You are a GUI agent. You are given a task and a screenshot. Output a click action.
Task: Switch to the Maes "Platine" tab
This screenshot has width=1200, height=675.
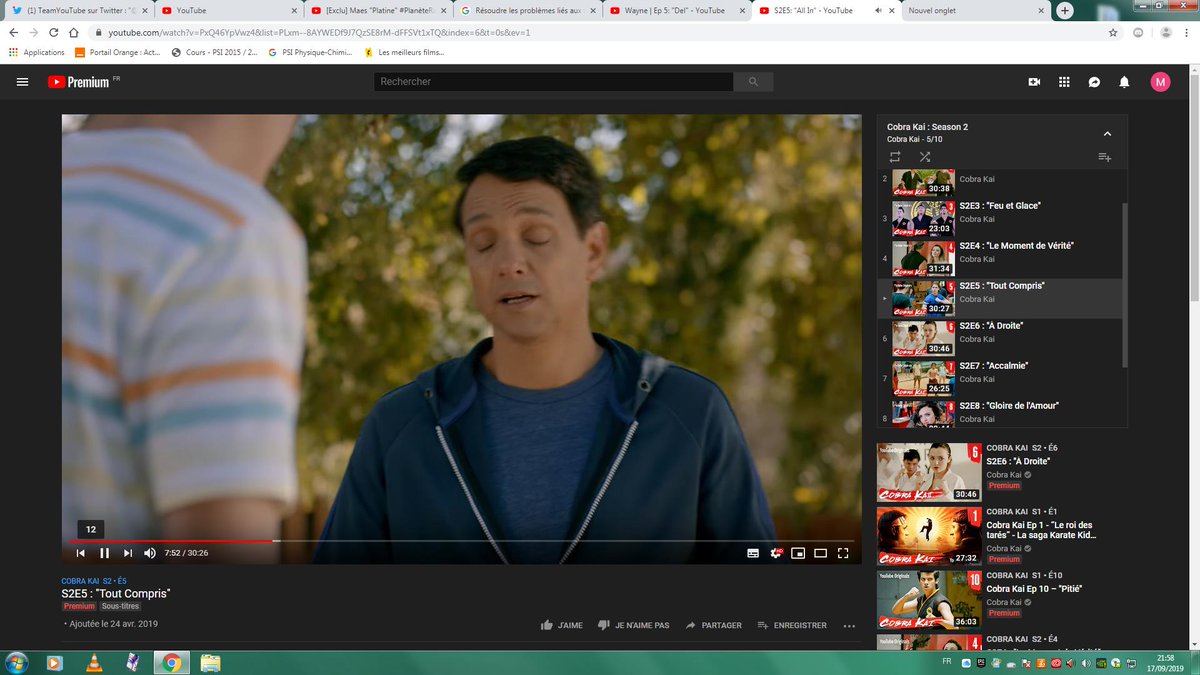pos(377,10)
